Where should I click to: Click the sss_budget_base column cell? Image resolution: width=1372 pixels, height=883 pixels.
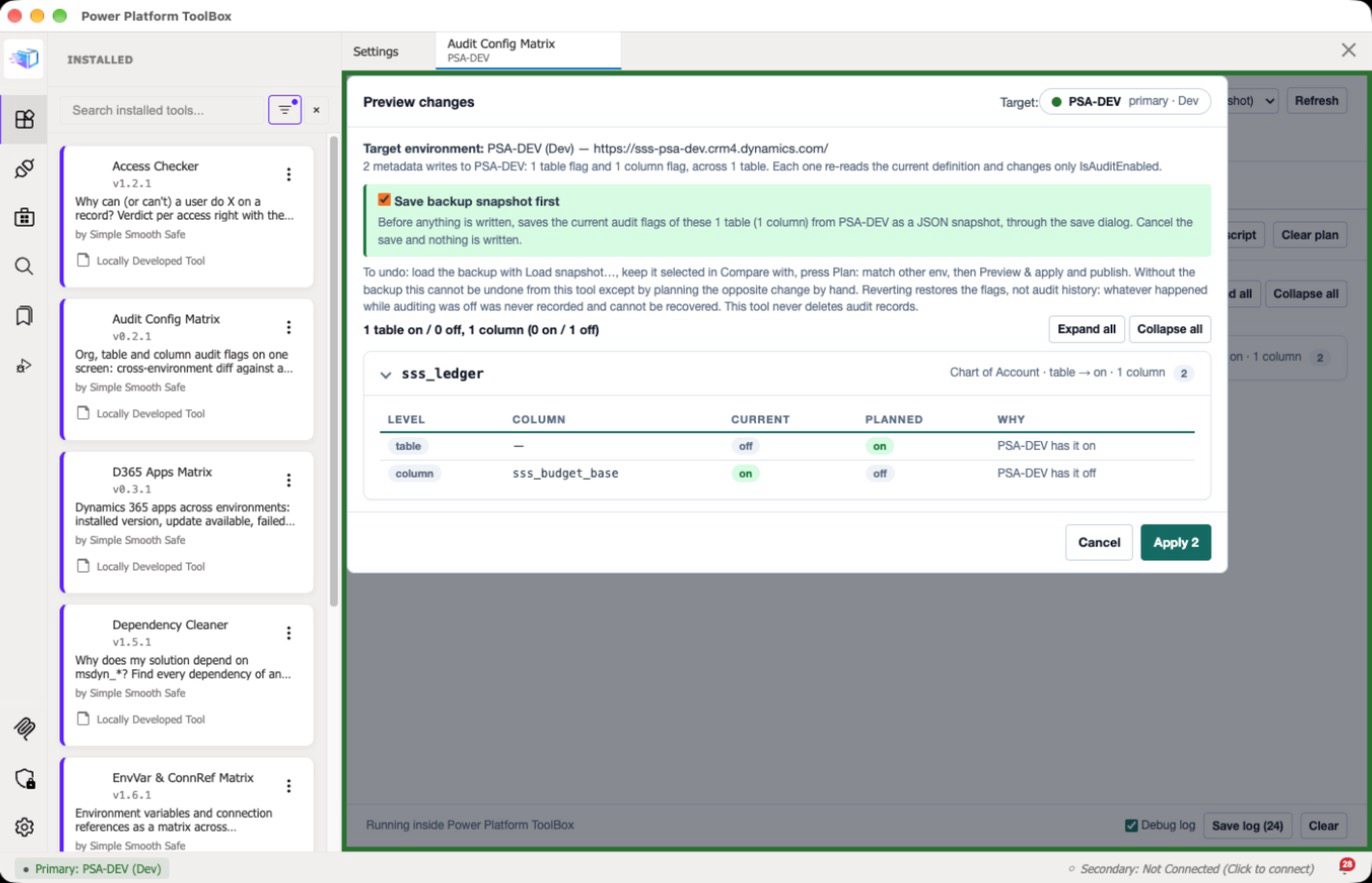click(565, 473)
